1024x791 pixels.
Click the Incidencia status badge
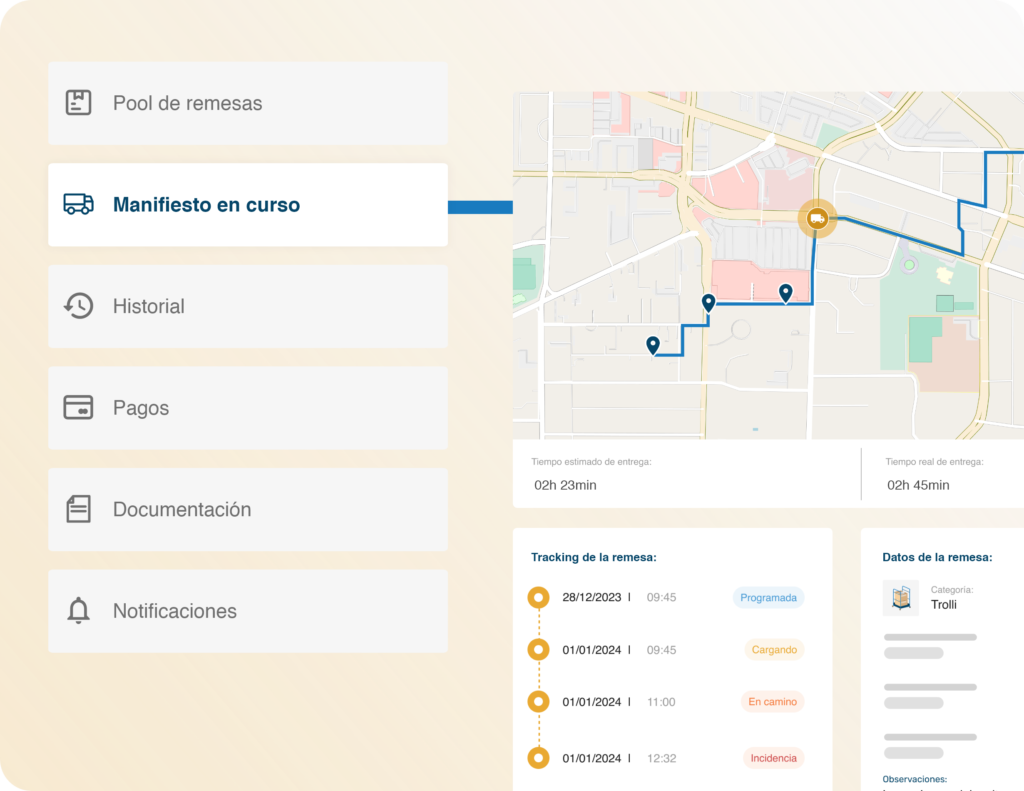point(773,758)
